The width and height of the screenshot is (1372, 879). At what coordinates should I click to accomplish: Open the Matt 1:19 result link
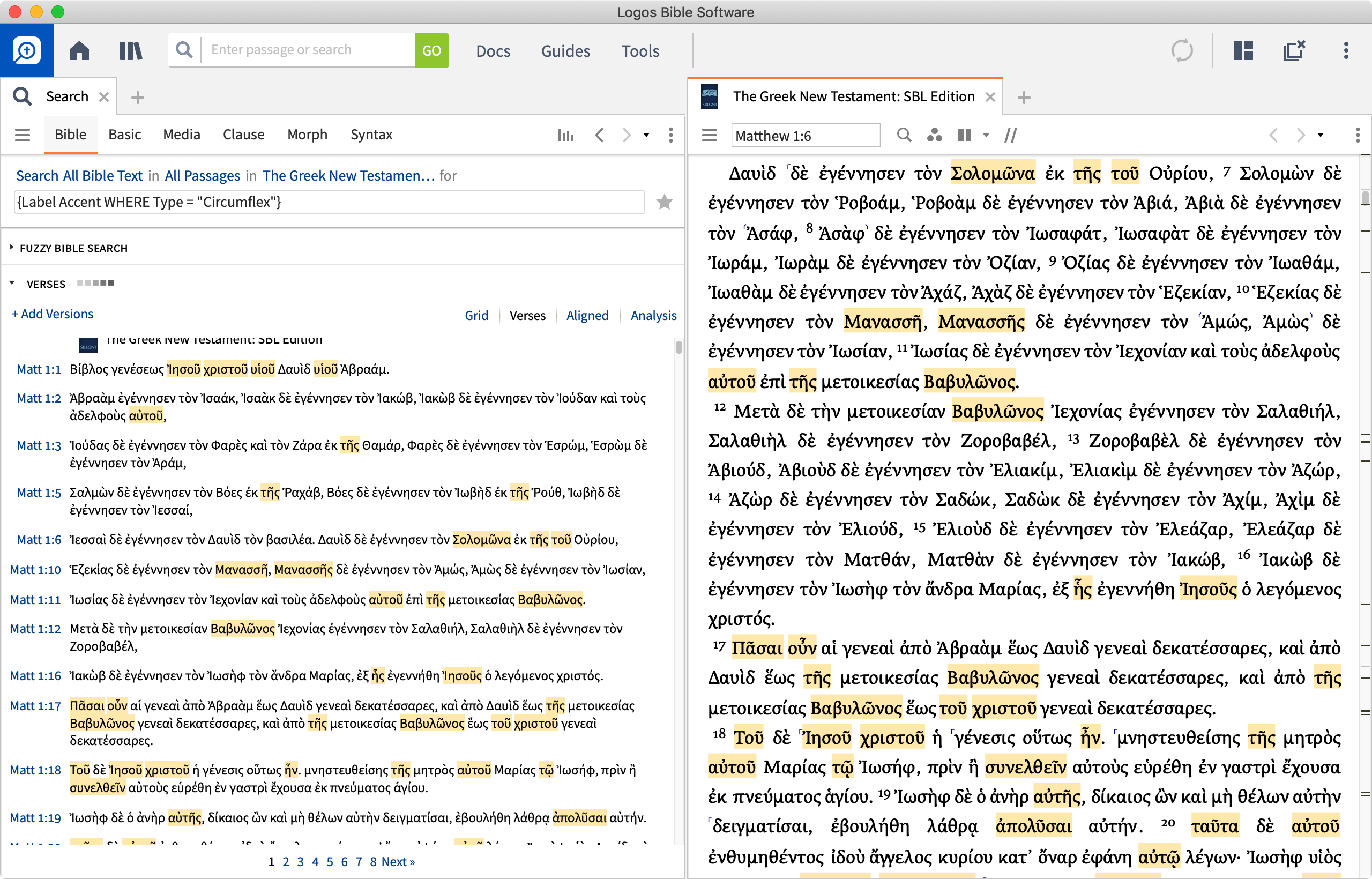pyautogui.click(x=35, y=817)
